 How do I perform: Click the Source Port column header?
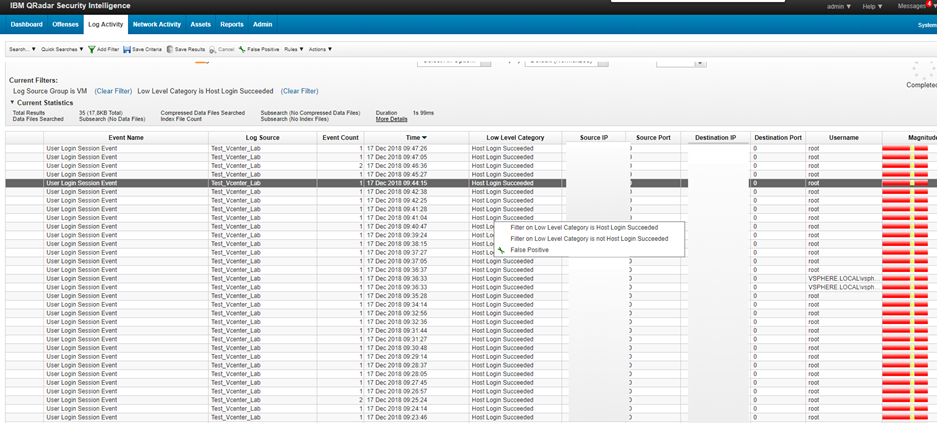tap(653, 138)
